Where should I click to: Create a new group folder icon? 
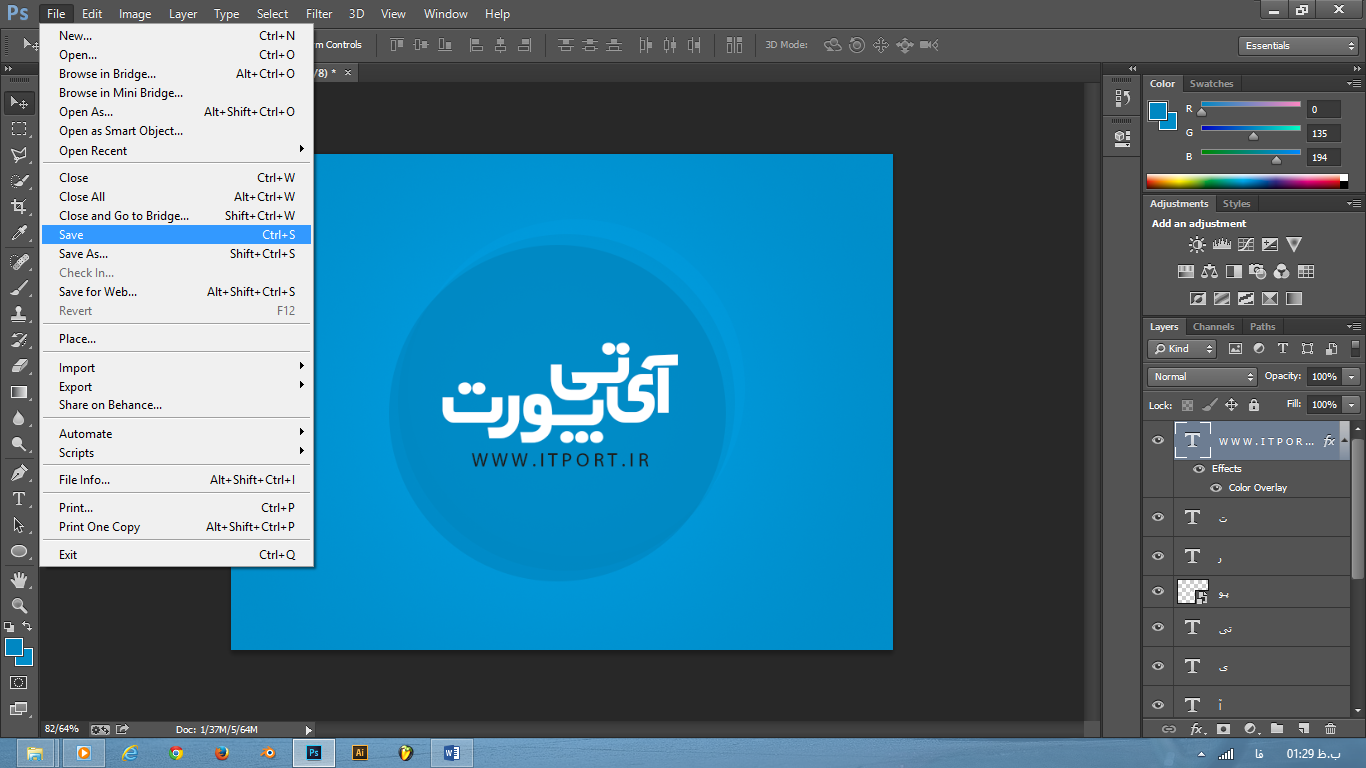pos(1276,730)
